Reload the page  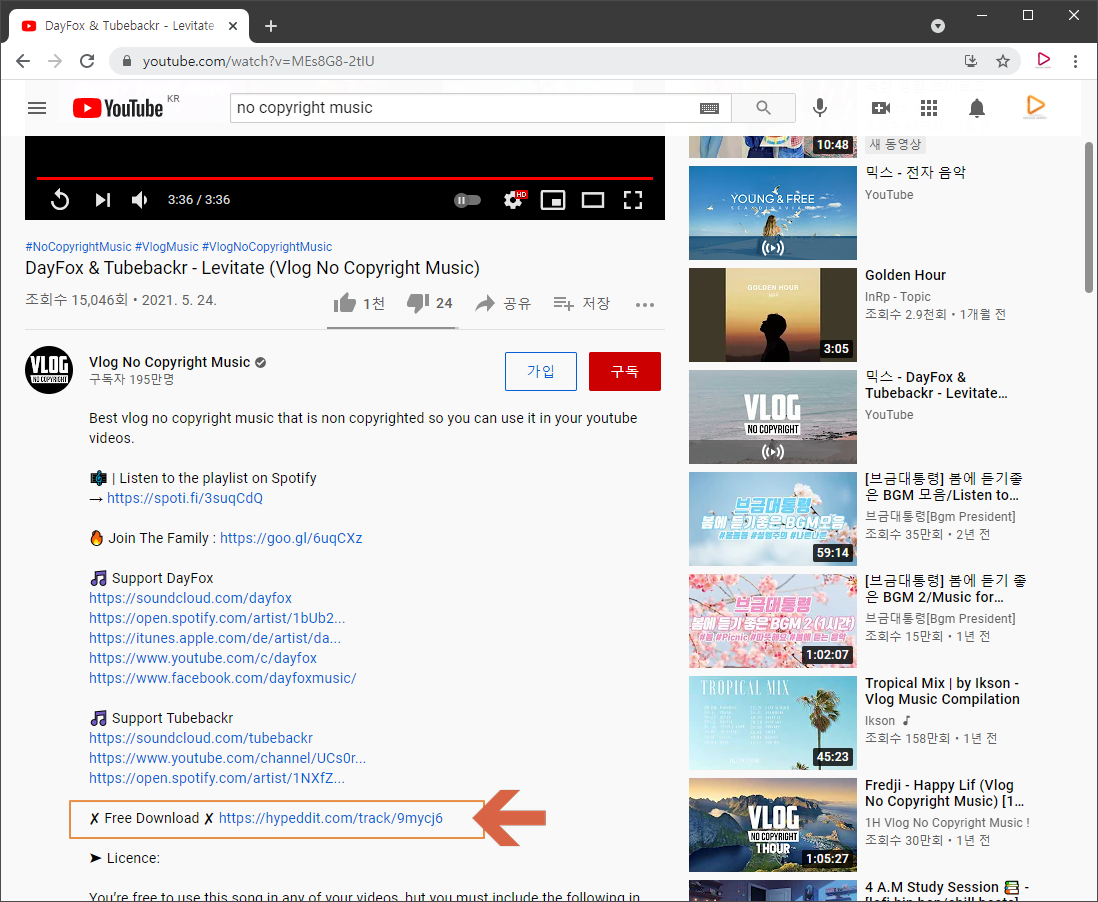pyautogui.click(x=87, y=61)
